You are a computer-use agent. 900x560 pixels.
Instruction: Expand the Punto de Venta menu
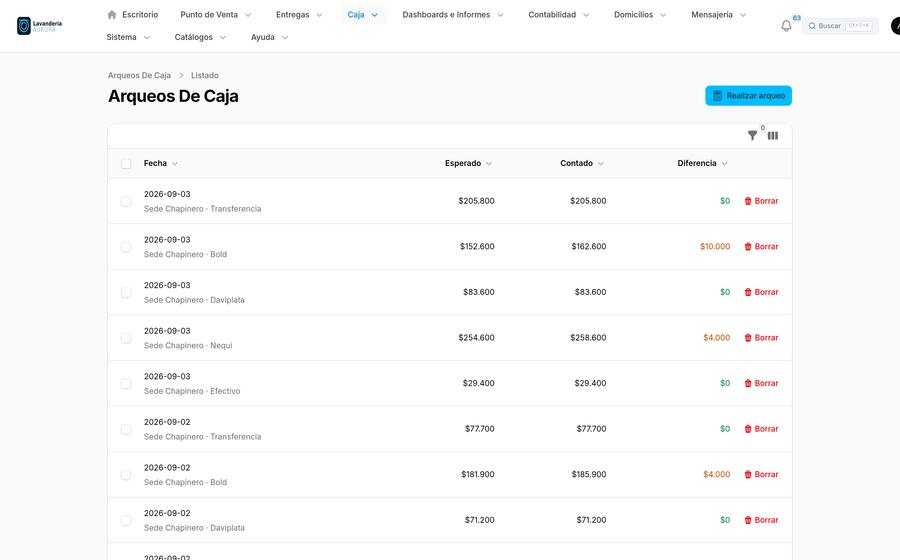tap(216, 14)
